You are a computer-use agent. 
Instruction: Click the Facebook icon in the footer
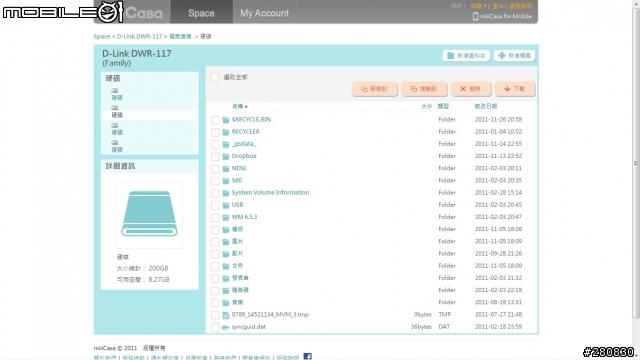pyautogui.click(x=308, y=356)
